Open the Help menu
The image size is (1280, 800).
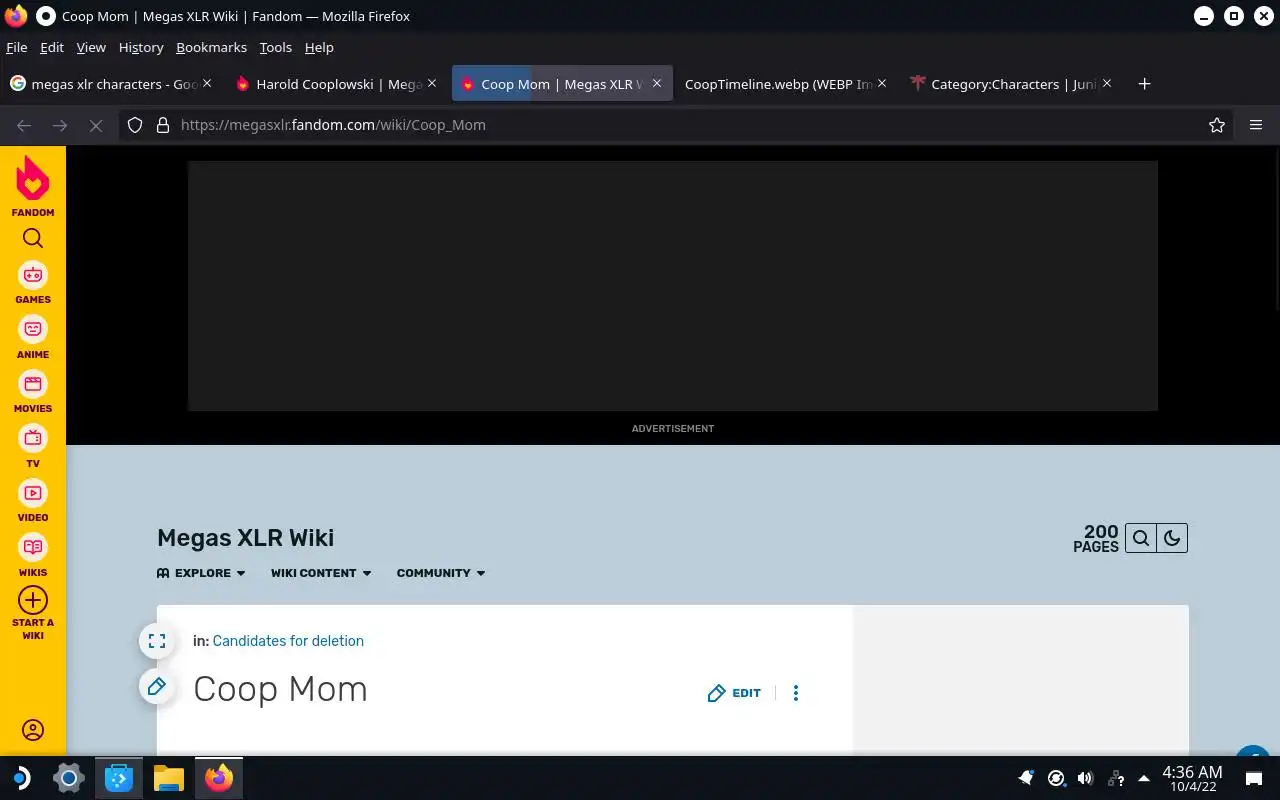pyautogui.click(x=319, y=47)
